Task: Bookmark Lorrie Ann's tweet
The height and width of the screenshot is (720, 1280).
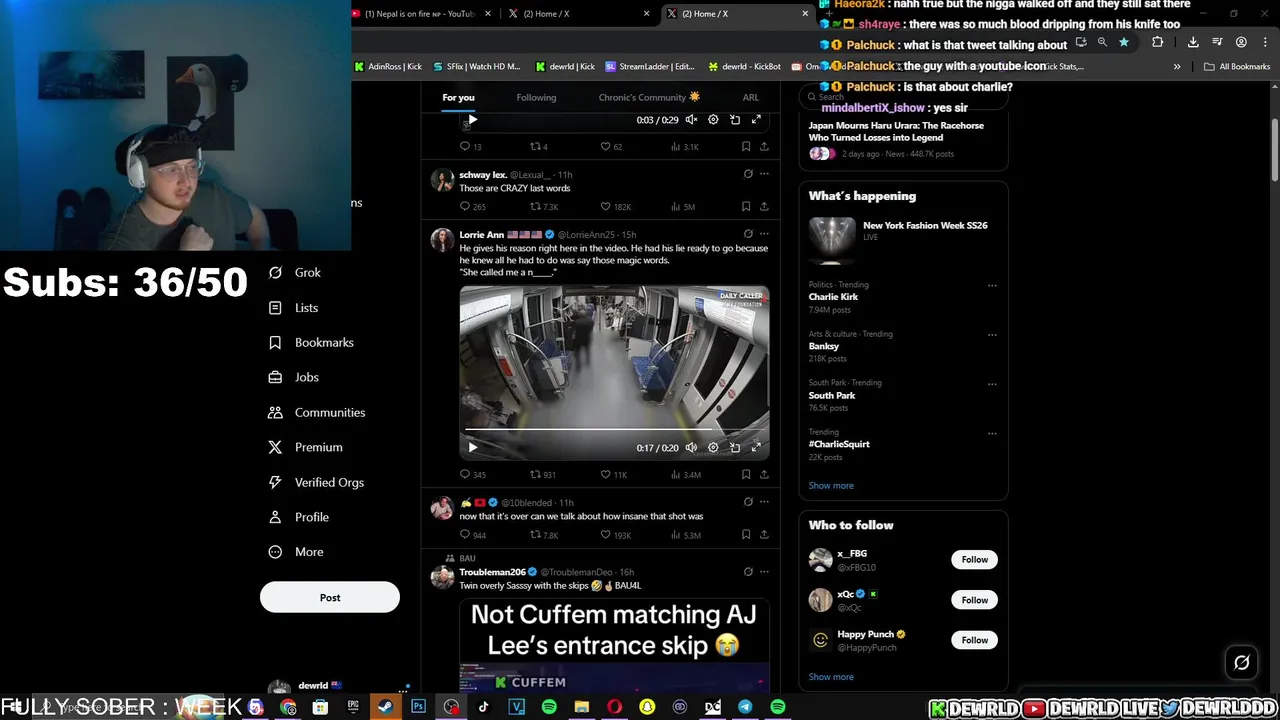Action: 746,475
